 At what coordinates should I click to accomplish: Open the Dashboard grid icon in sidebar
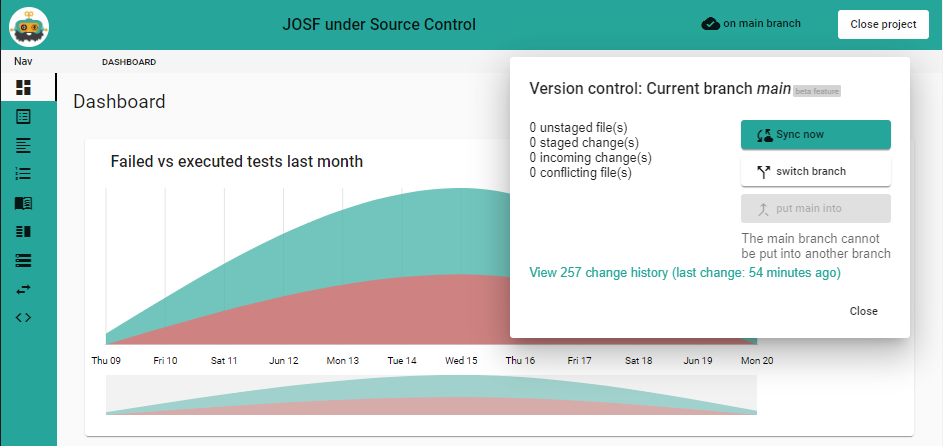tap(24, 88)
